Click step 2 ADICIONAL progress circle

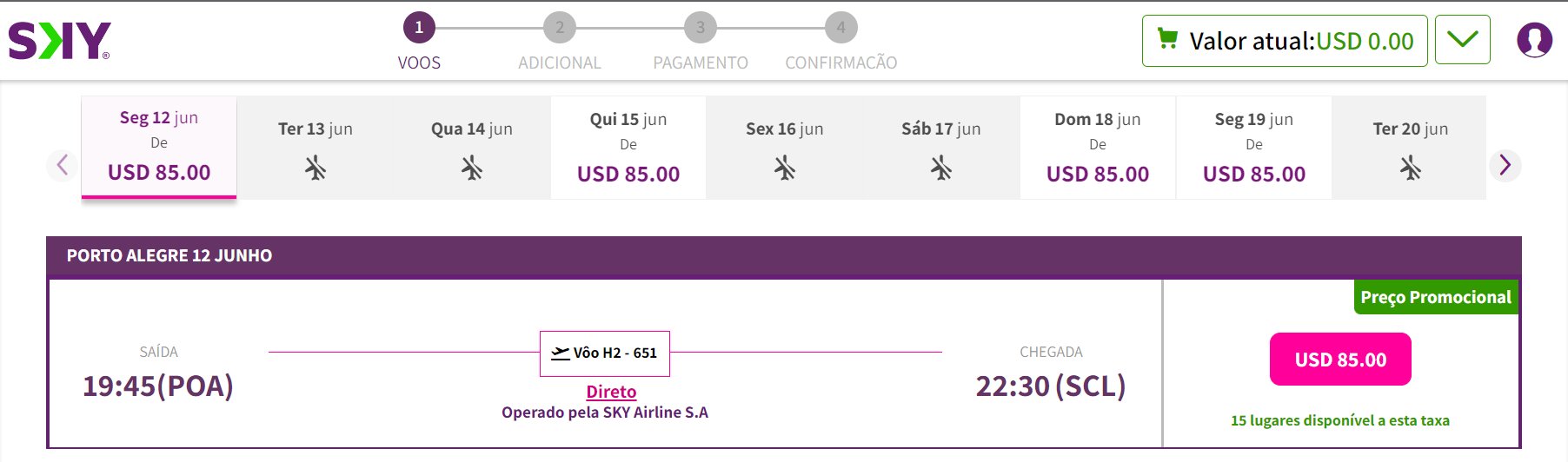click(x=560, y=28)
